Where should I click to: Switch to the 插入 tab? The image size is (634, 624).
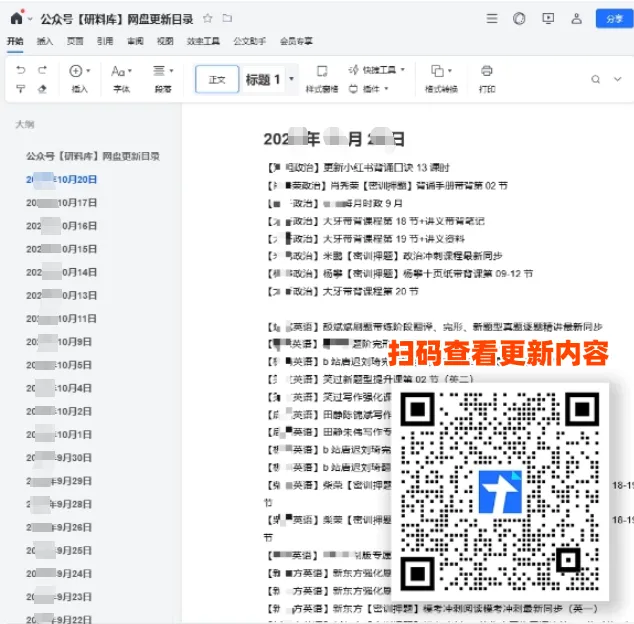click(45, 41)
